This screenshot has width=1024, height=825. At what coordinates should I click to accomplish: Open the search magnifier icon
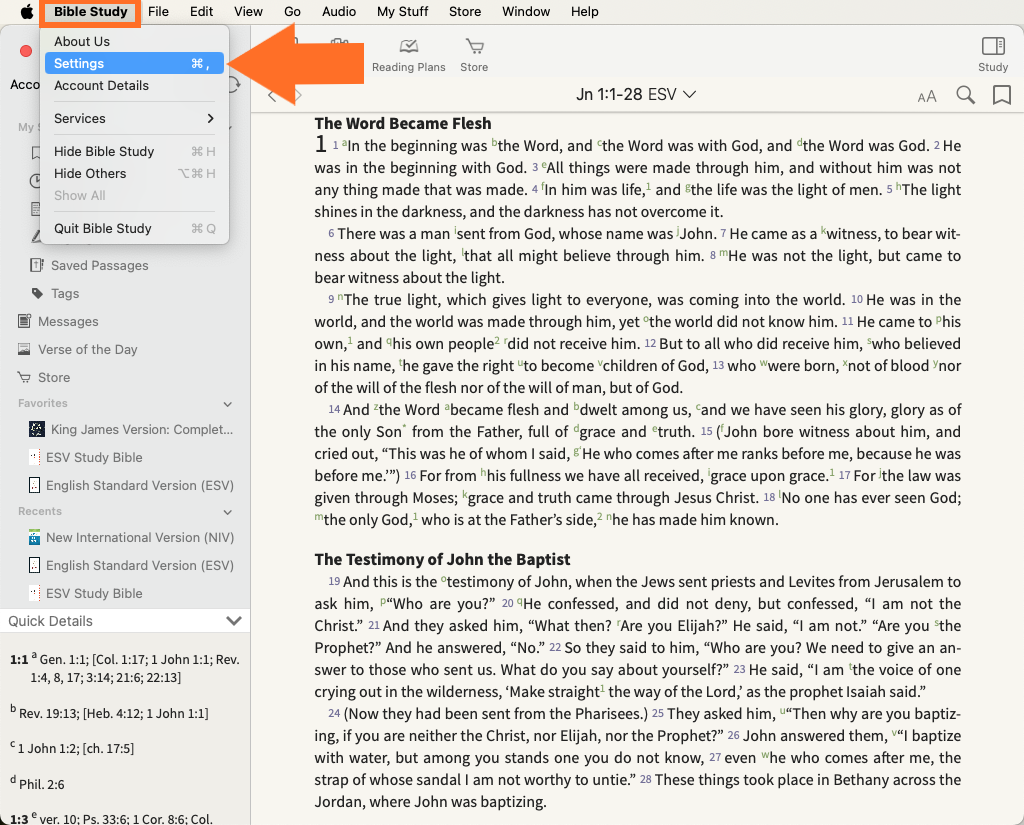(x=965, y=95)
